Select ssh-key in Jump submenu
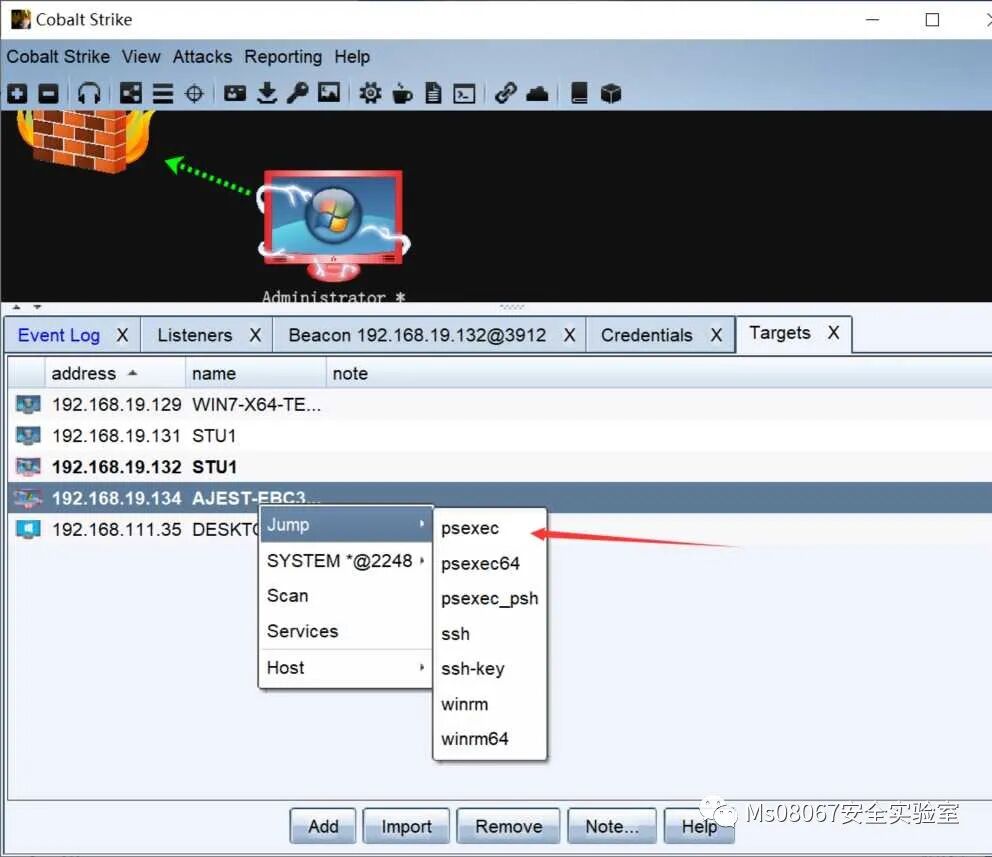The height and width of the screenshot is (857, 992). (x=490, y=669)
